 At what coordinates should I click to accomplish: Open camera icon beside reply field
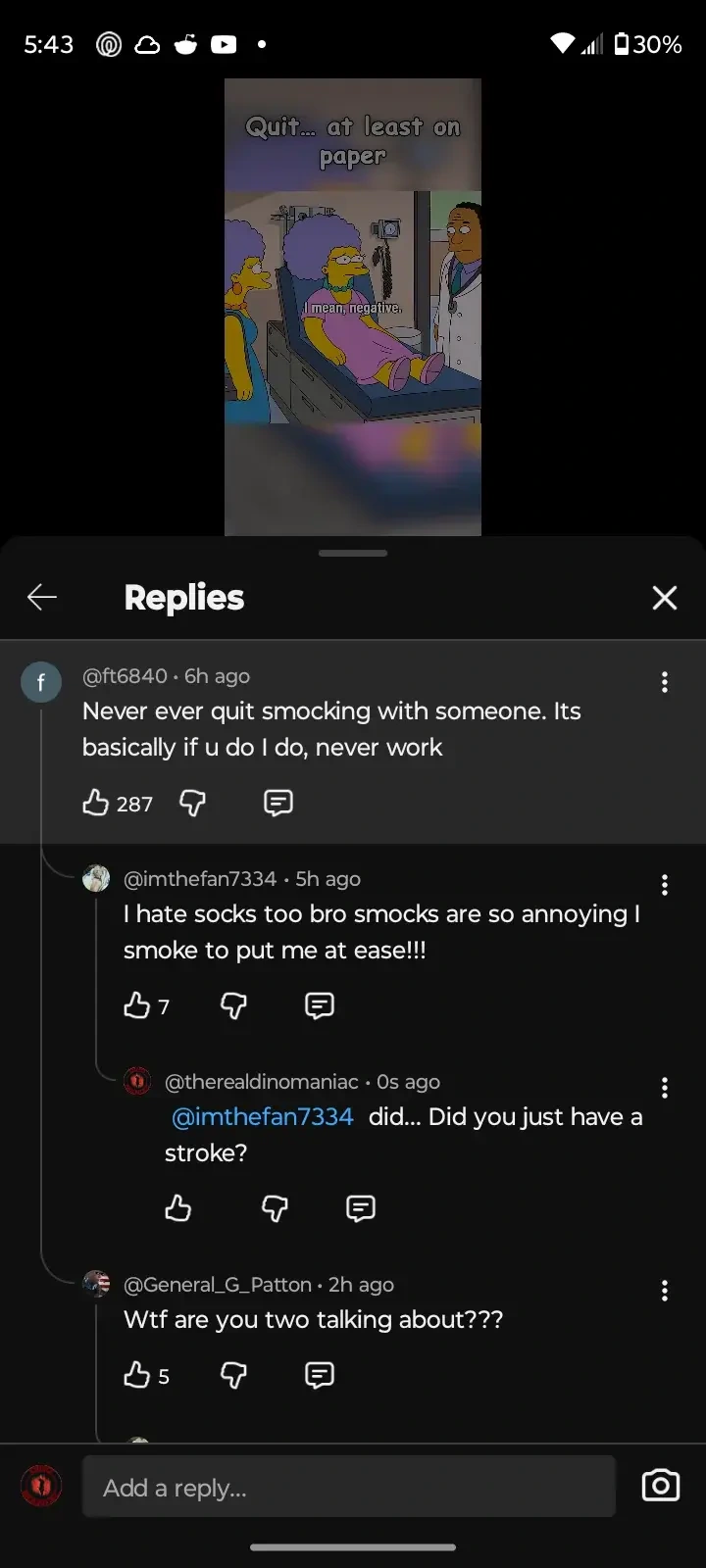(661, 1486)
